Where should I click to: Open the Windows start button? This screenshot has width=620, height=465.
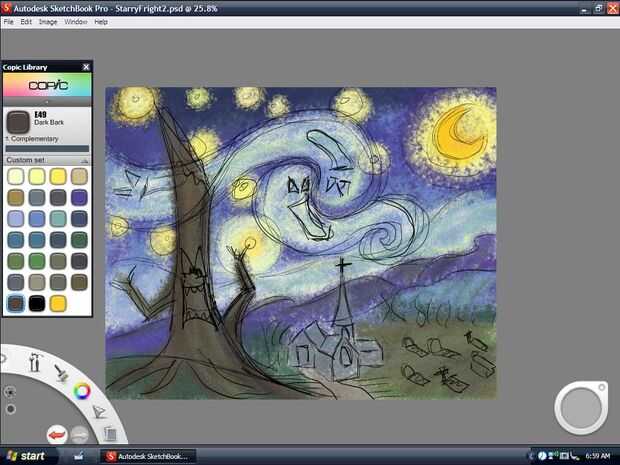(27, 456)
